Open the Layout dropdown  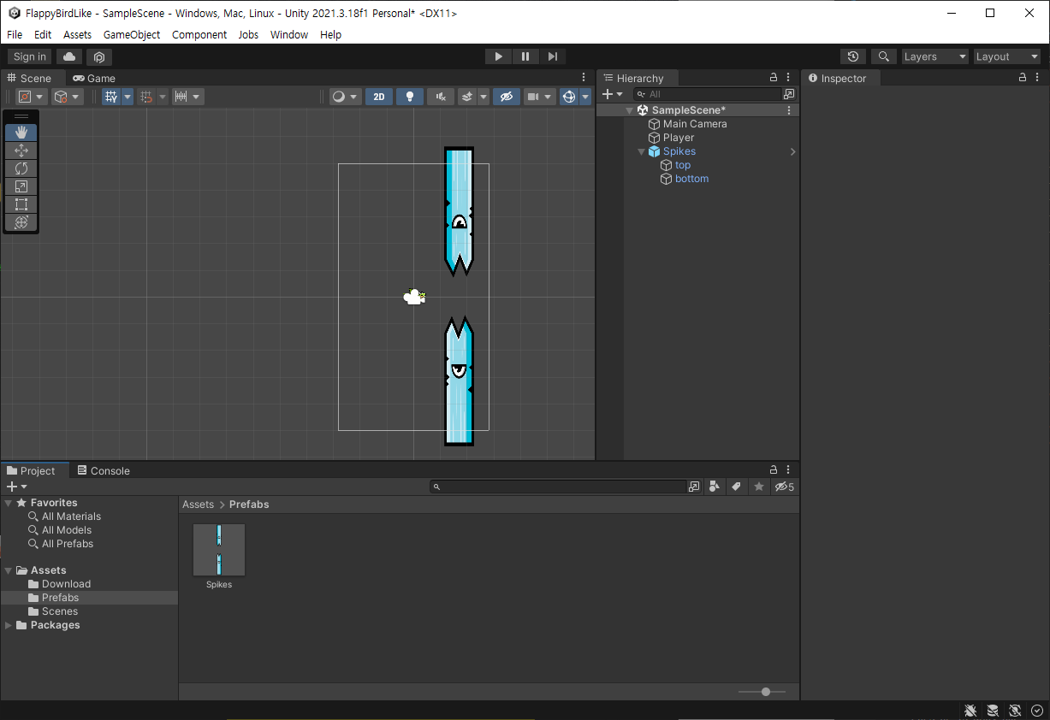pyautogui.click(x=1006, y=57)
